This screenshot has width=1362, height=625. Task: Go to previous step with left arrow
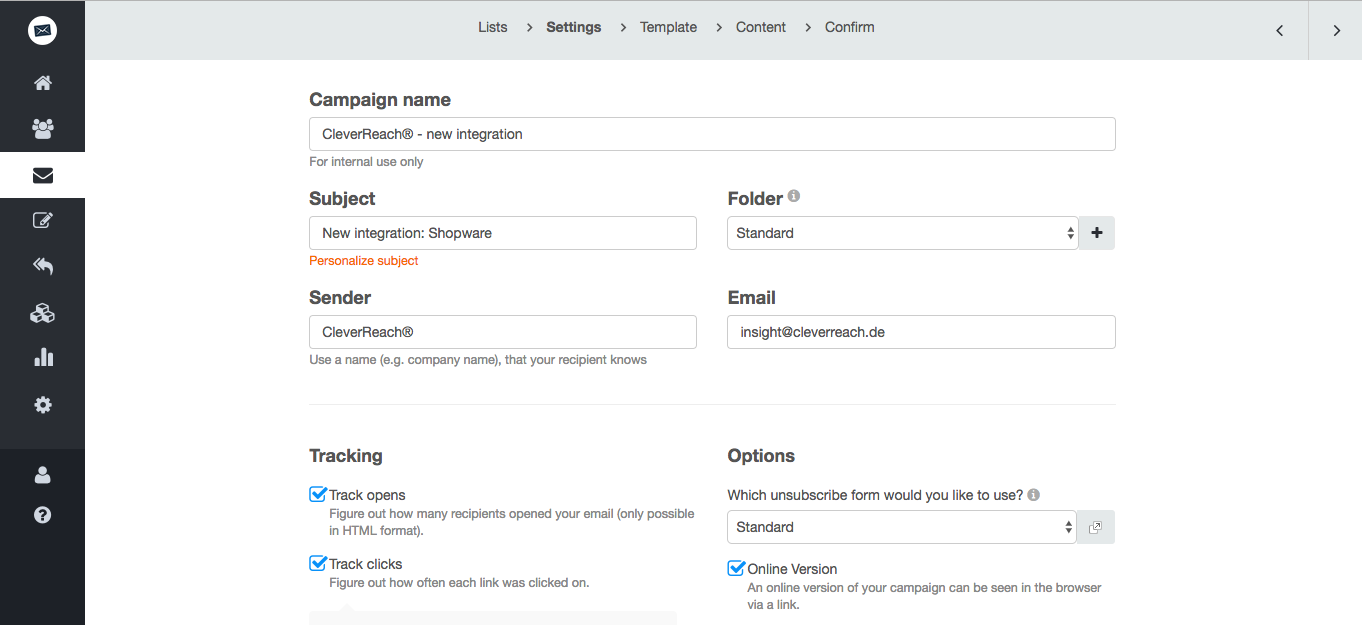[1279, 31]
